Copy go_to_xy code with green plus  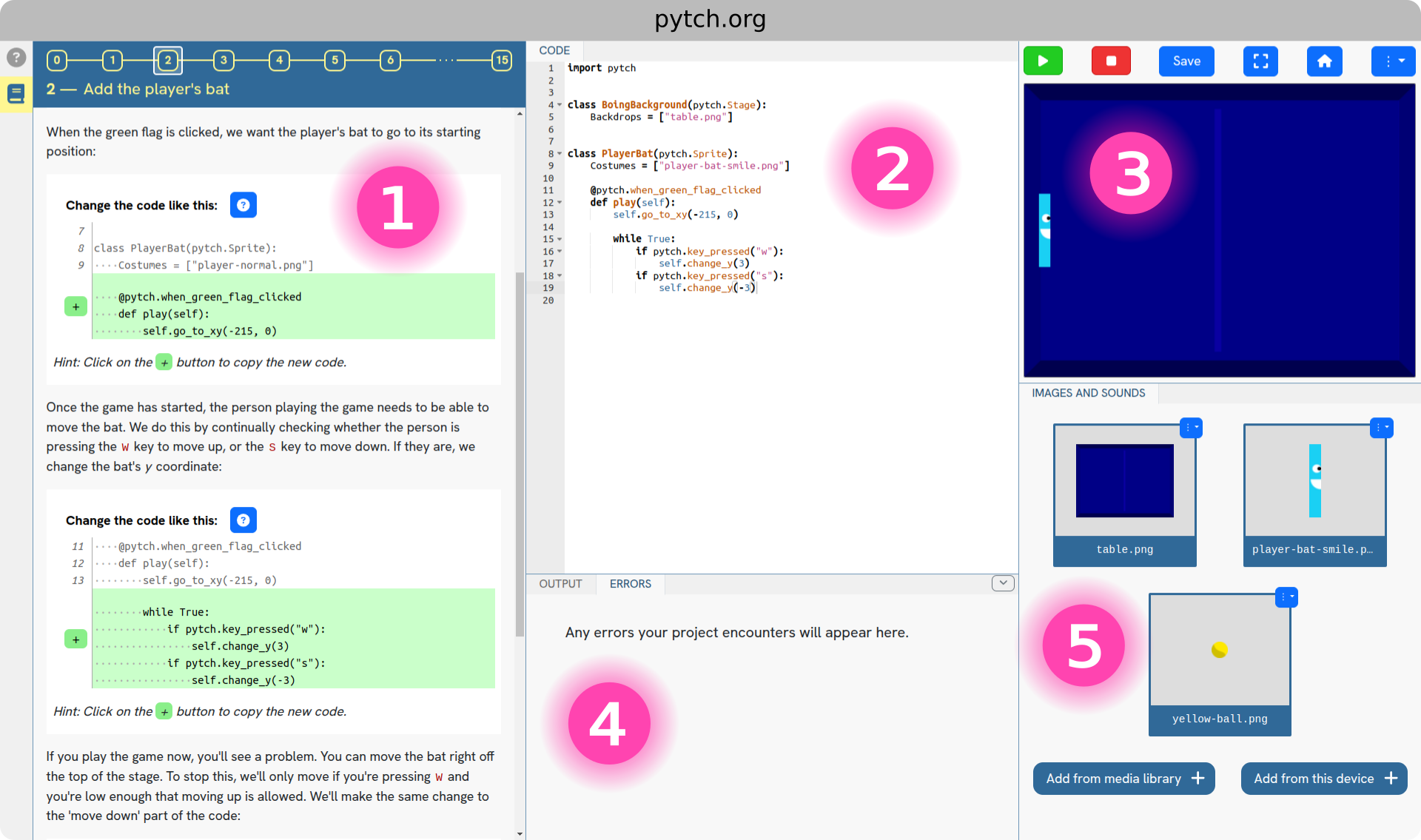click(75, 306)
